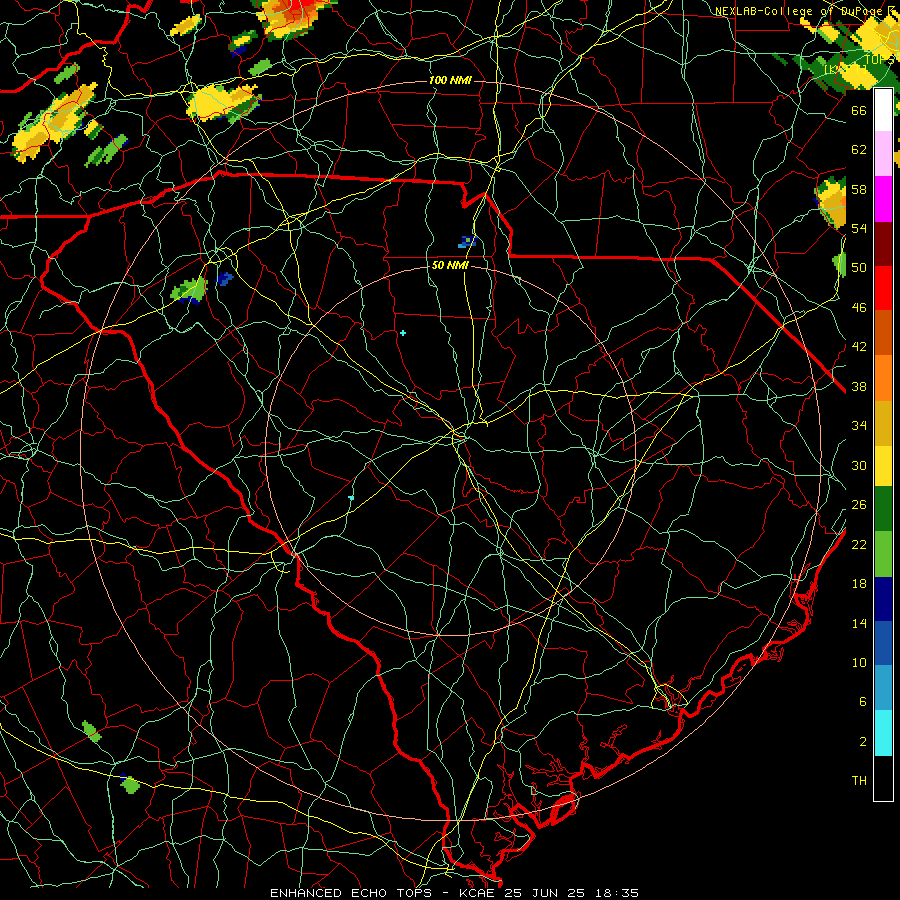This screenshot has width=900, height=900.
Task: Click the navy blue legend swatch
Action: [x=883, y=599]
